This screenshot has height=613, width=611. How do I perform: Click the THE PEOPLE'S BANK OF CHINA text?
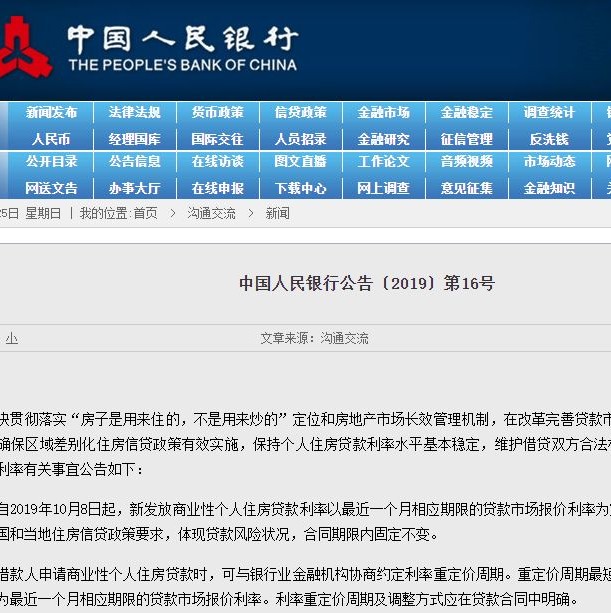(x=183, y=65)
